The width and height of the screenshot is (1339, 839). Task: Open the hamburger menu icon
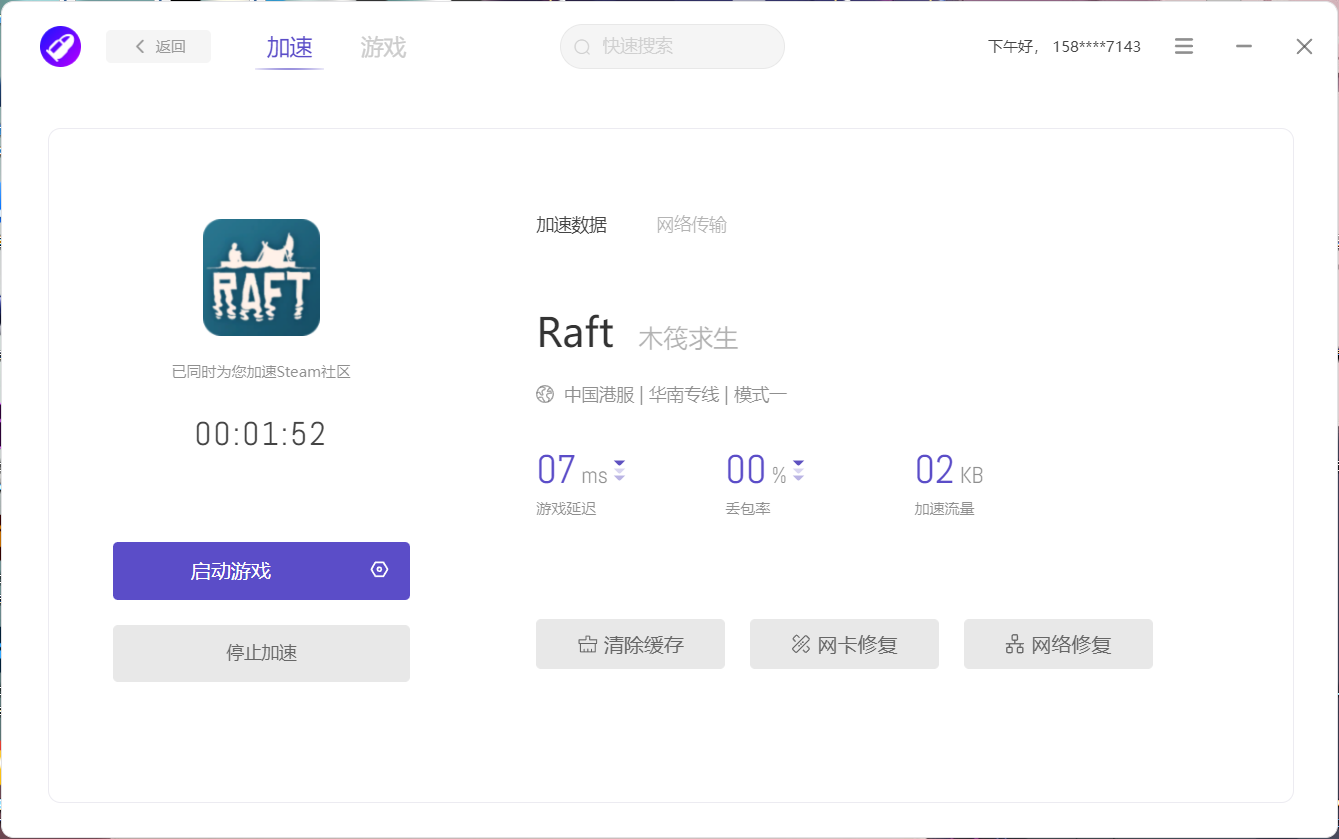(1184, 46)
